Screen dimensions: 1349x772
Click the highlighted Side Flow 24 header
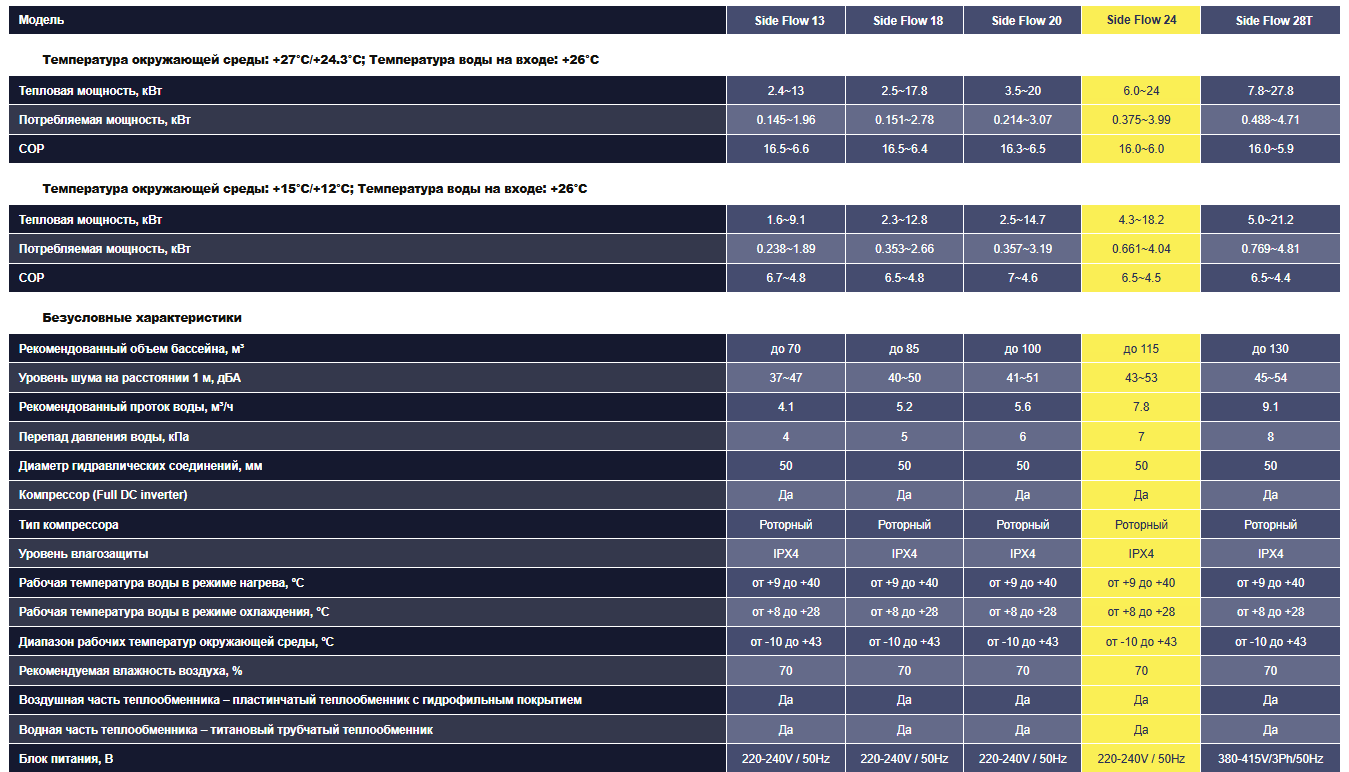click(x=1141, y=20)
